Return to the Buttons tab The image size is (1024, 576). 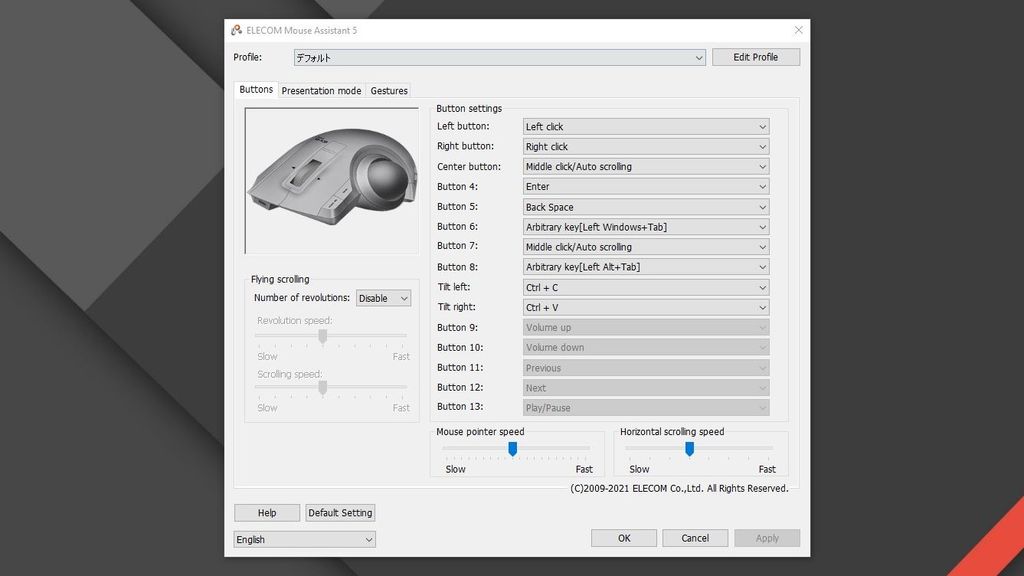(255, 89)
